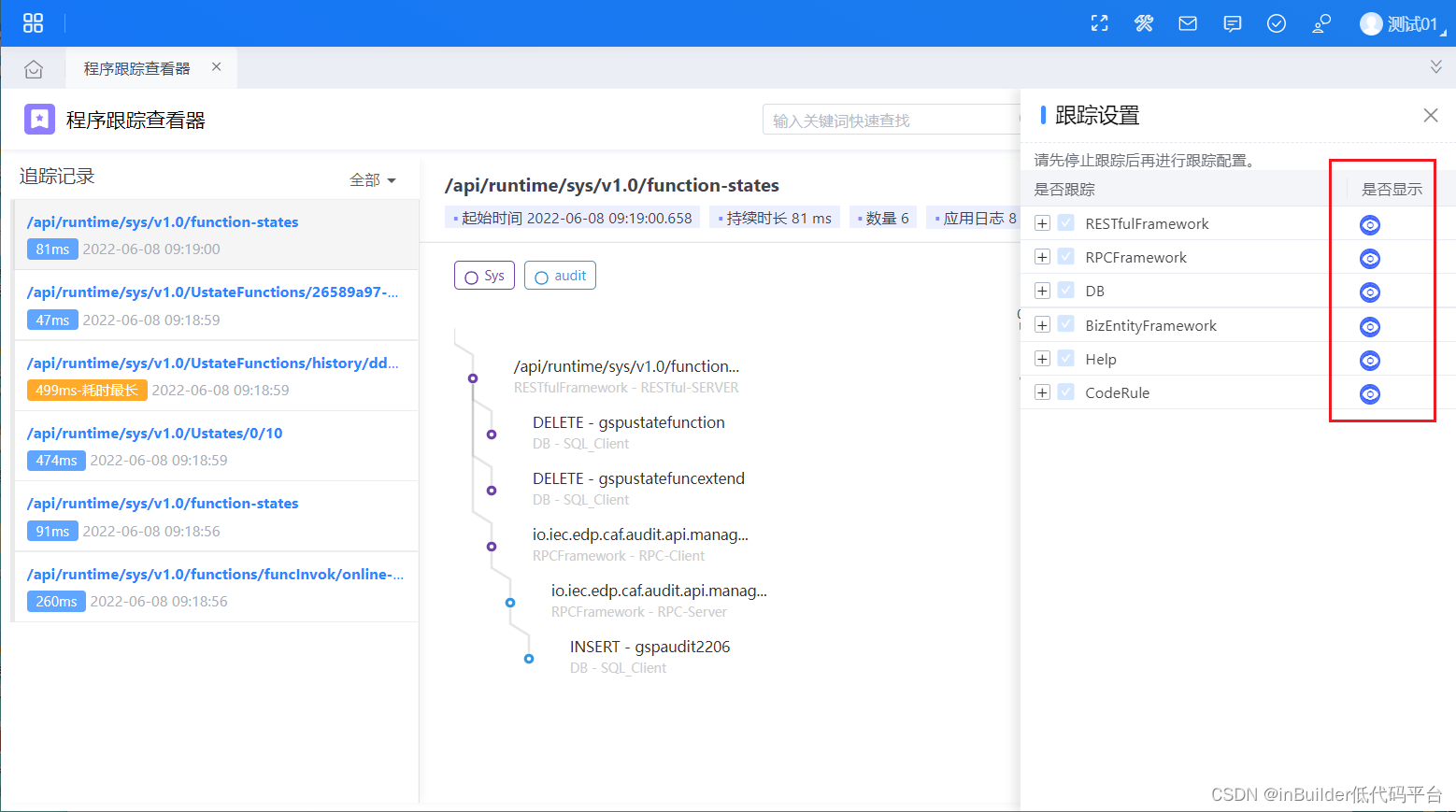The height and width of the screenshot is (812, 1456).
Task: Toggle the BizEntityFramework tracking checkbox
Action: click(1065, 325)
